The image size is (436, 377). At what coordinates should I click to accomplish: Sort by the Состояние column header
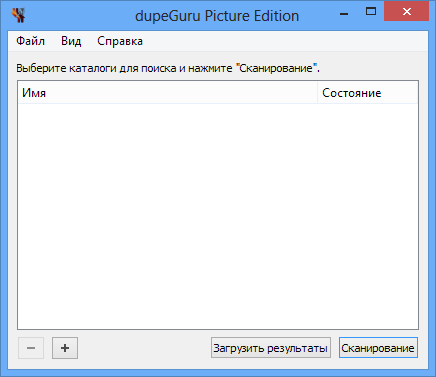click(368, 92)
